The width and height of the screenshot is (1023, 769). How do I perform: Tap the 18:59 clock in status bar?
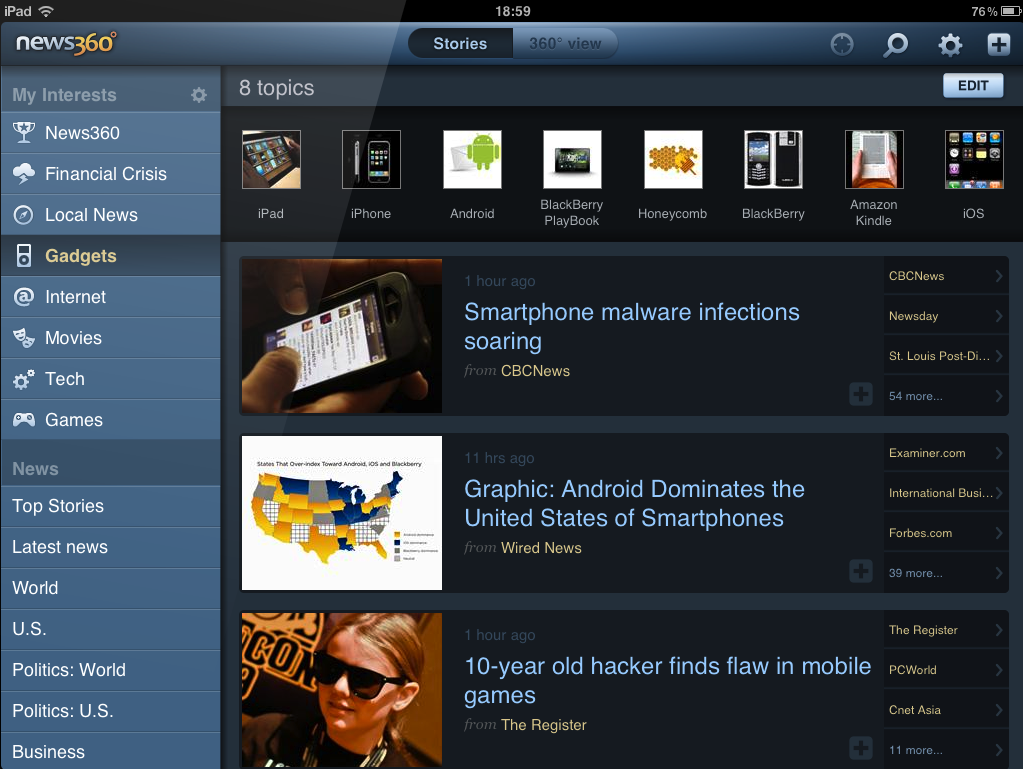pos(513,11)
